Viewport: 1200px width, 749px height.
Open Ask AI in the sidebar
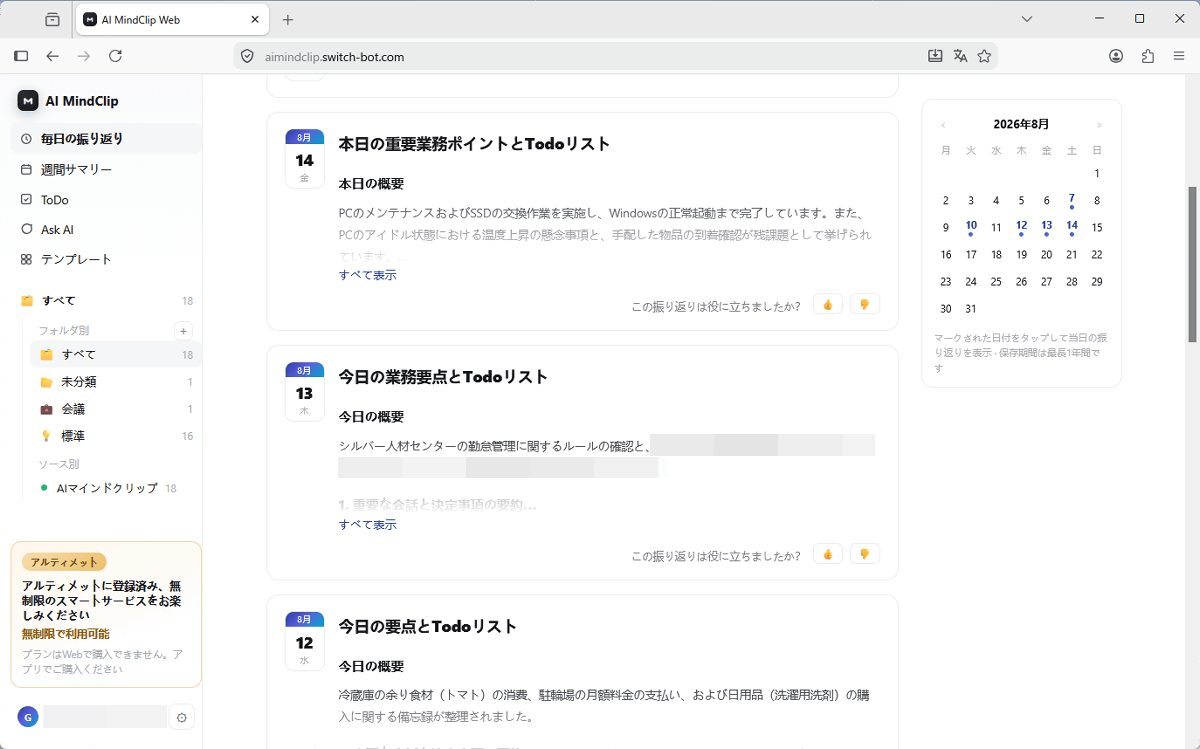pyautogui.click(x=106, y=229)
